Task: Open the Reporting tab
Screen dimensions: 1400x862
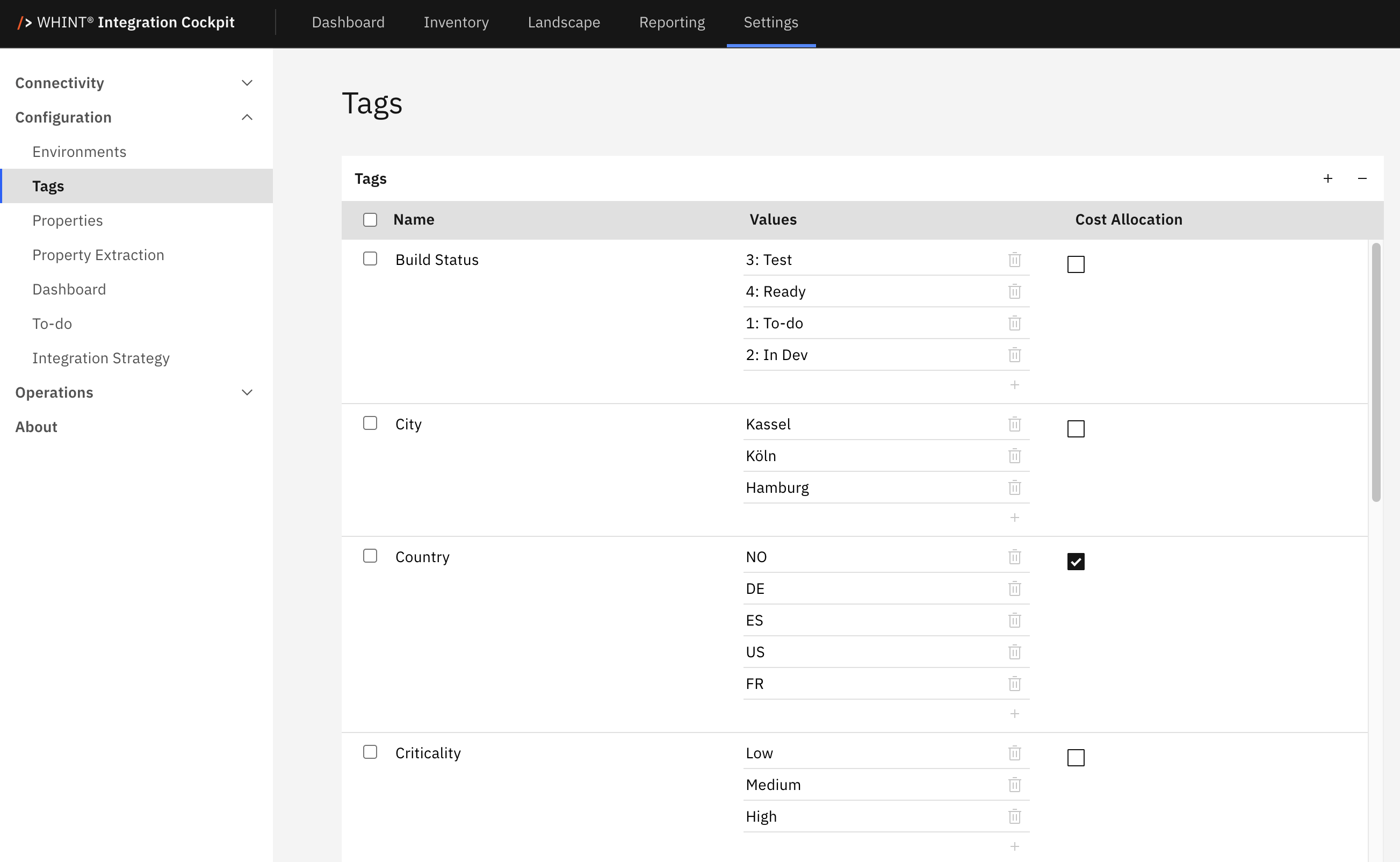Action: (672, 22)
